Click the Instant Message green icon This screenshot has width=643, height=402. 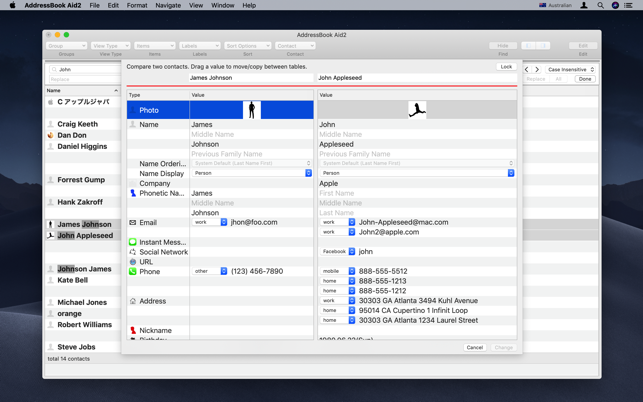[132, 242]
